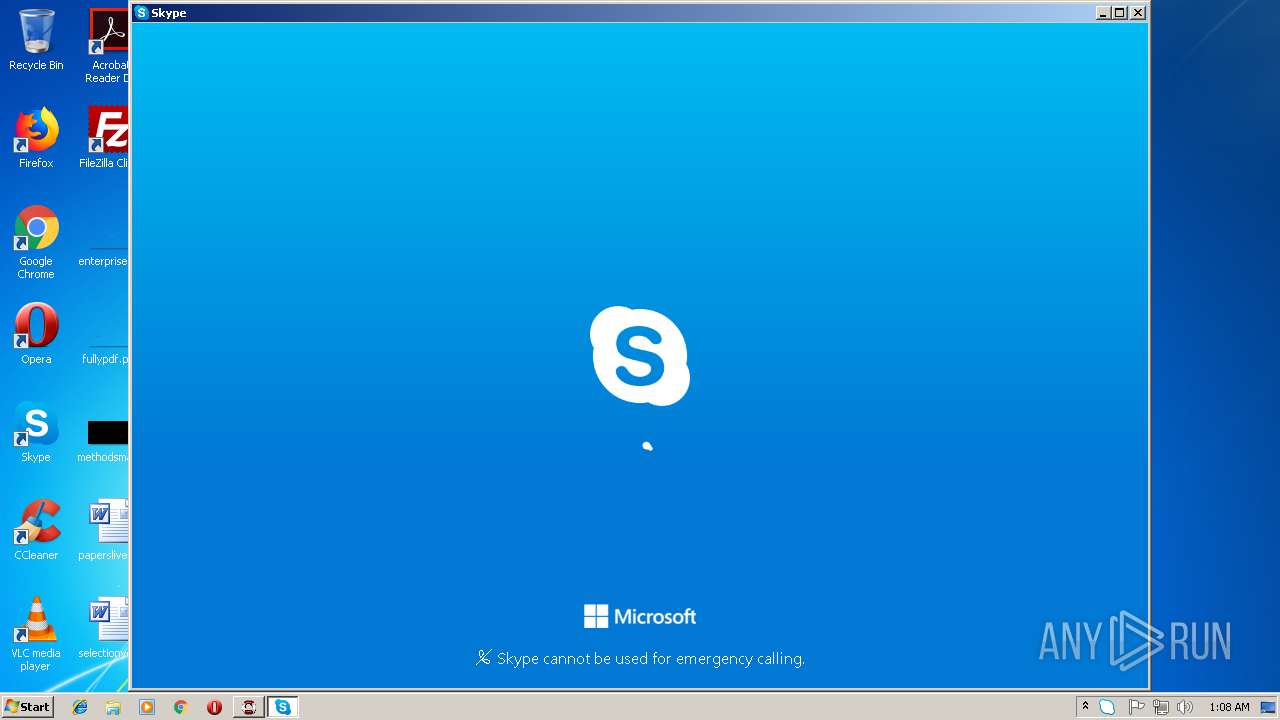The image size is (1280, 720).
Task: Launch Internet Explorer from taskbar
Action: click(x=80, y=707)
